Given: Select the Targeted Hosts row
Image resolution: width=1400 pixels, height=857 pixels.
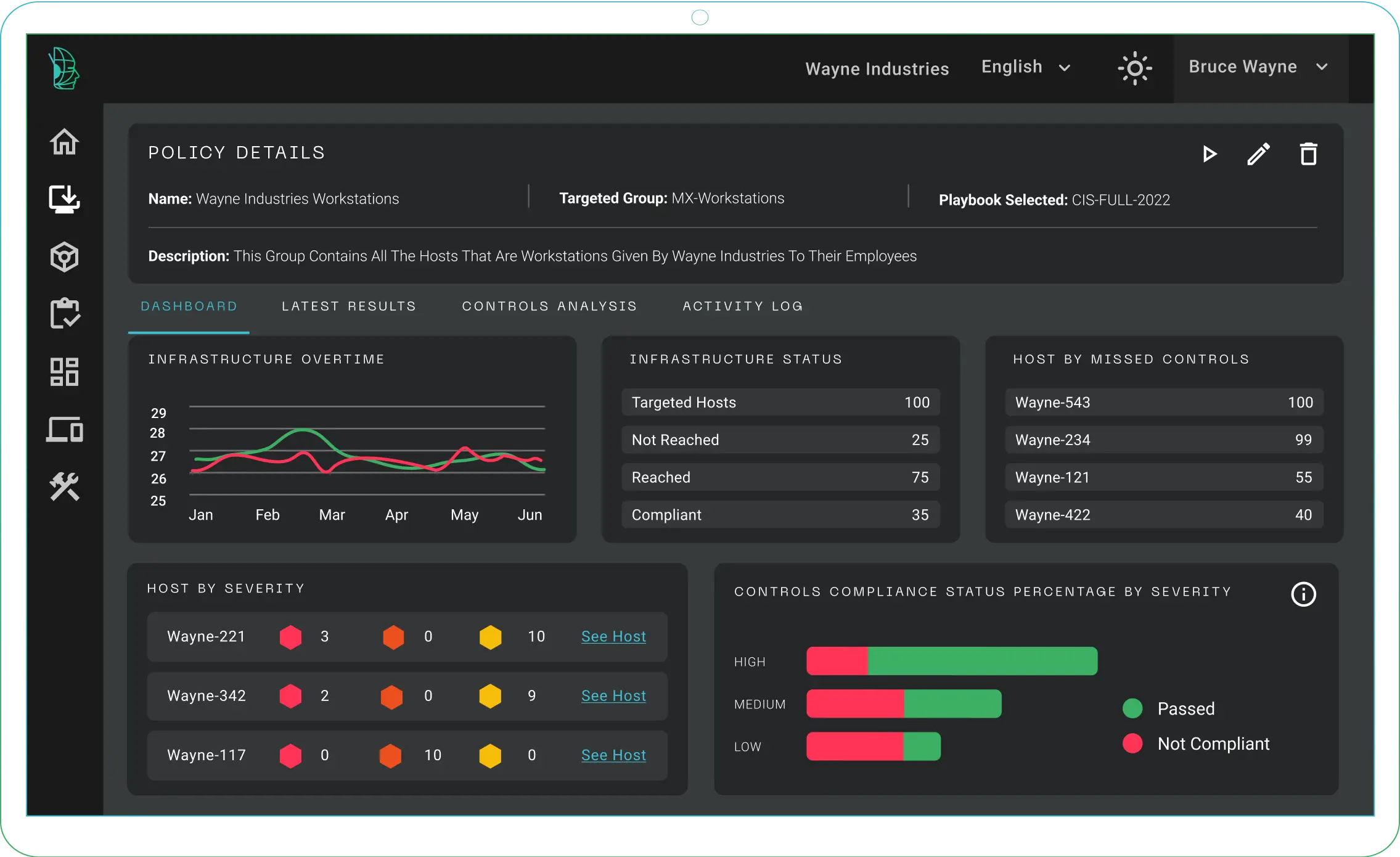Looking at the screenshot, I should pos(780,402).
